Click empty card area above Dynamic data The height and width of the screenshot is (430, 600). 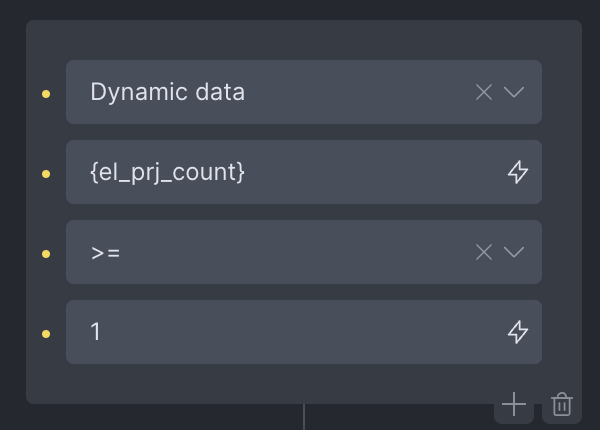300,40
